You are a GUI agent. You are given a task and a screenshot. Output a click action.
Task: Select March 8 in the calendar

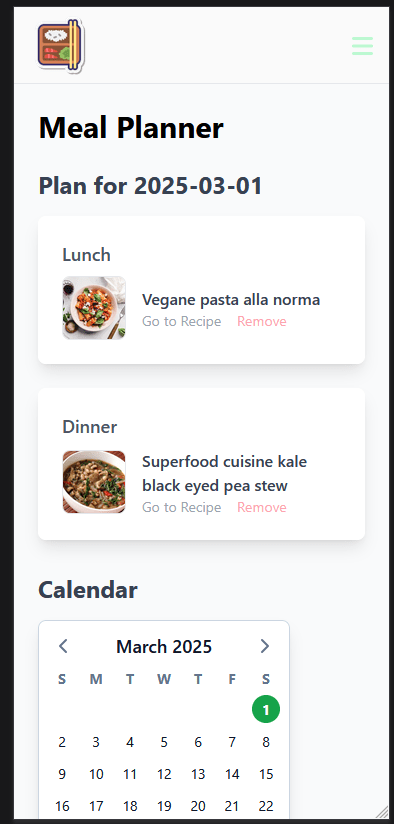266,742
